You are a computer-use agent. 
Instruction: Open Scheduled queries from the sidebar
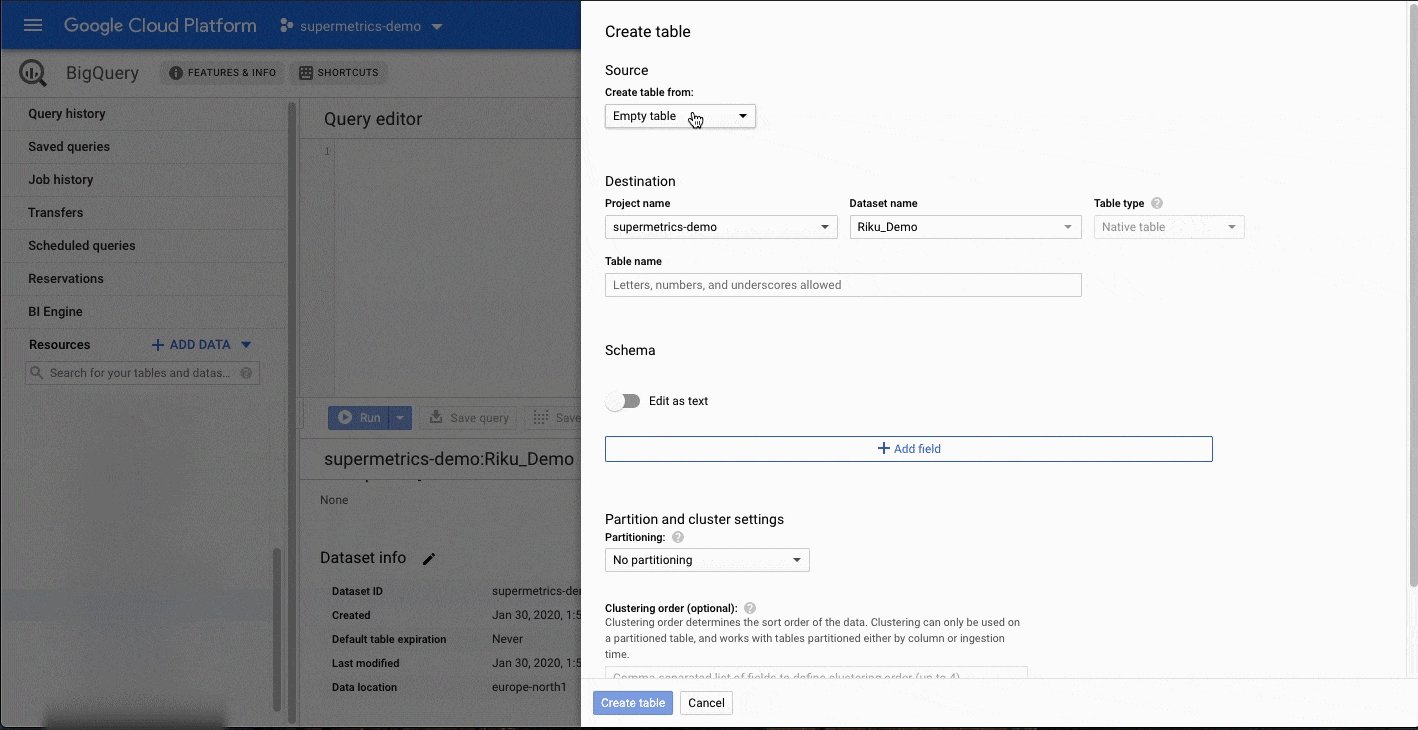coord(82,245)
